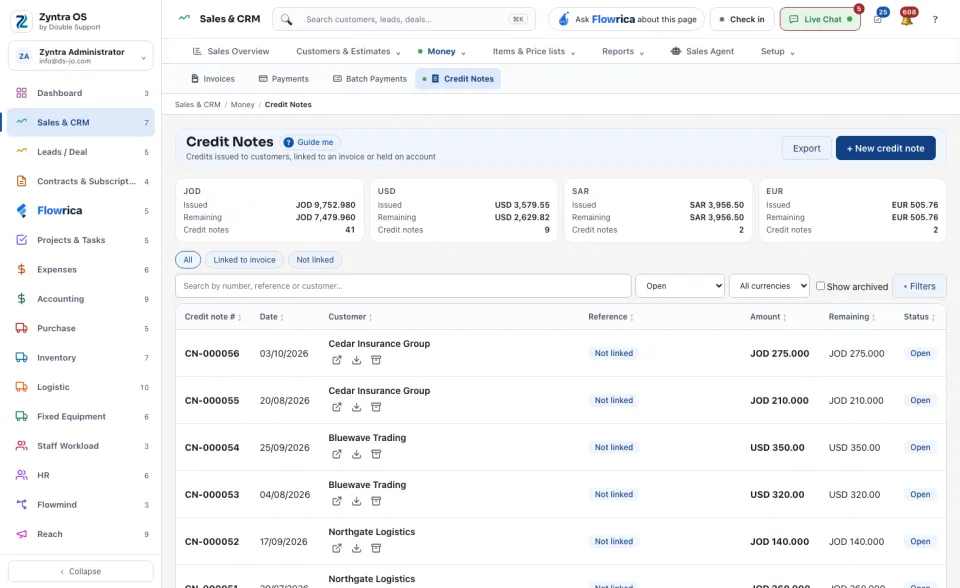Click the Guide me button
Image resolution: width=960 pixels, height=588 pixels.
click(x=309, y=142)
